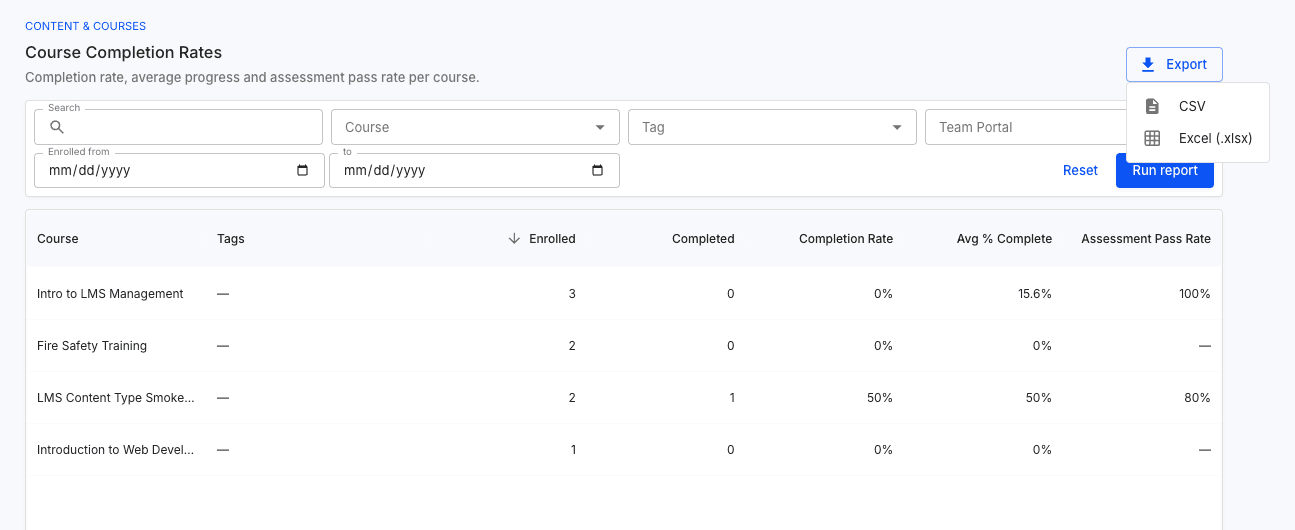The height and width of the screenshot is (530, 1295).
Task: Reset the report filters
Action: 1080,170
